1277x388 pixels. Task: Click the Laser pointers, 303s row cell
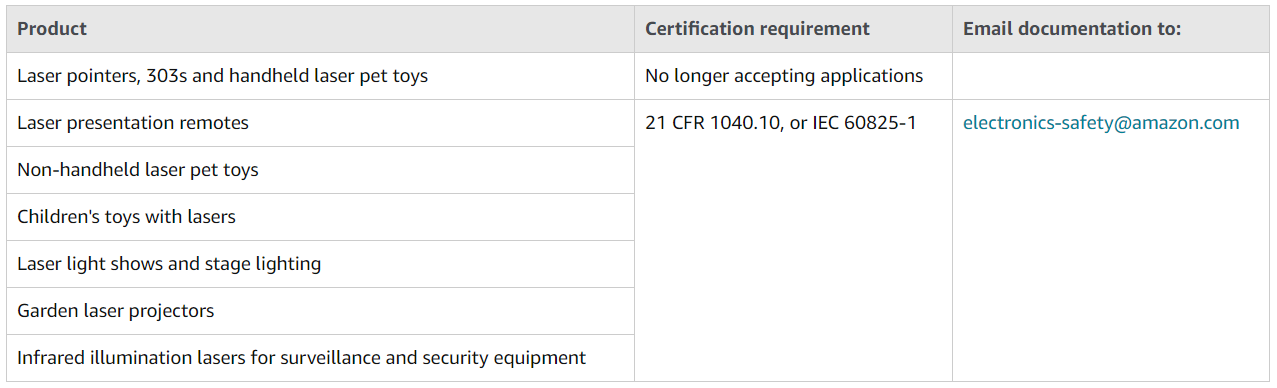click(x=320, y=76)
